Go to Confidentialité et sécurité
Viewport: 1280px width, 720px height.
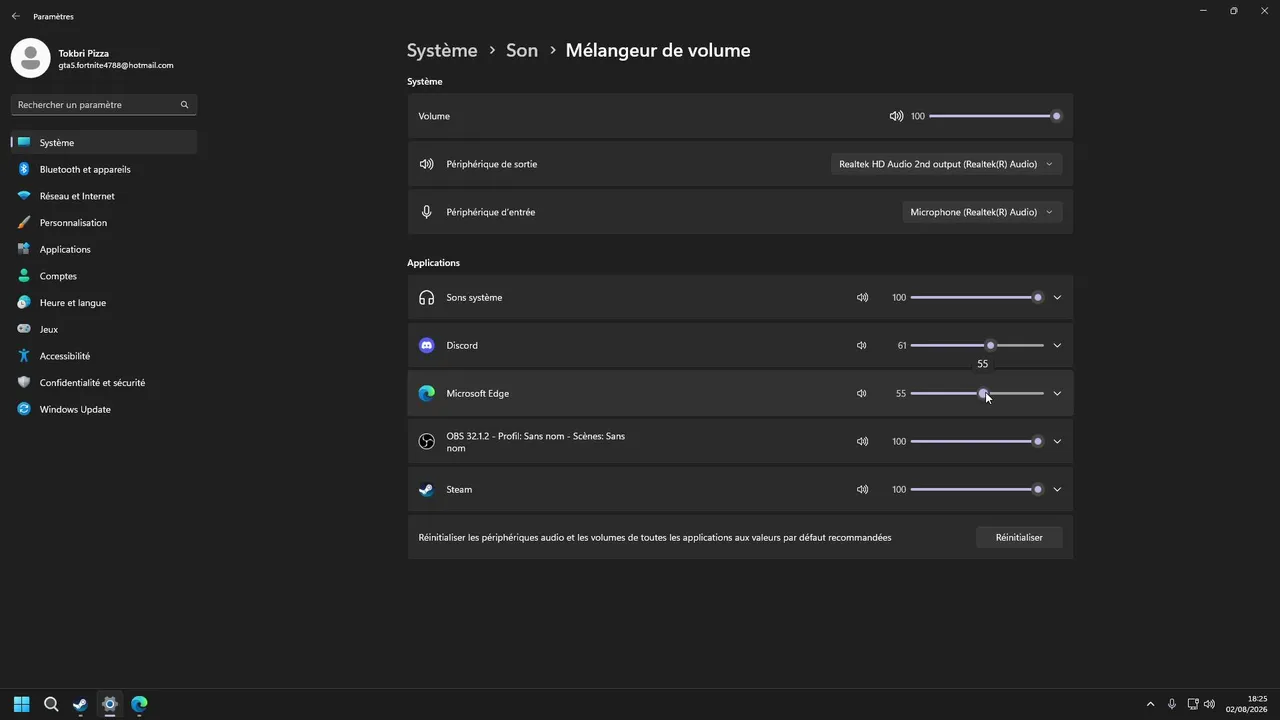pyautogui.click(x=104, y=383)
